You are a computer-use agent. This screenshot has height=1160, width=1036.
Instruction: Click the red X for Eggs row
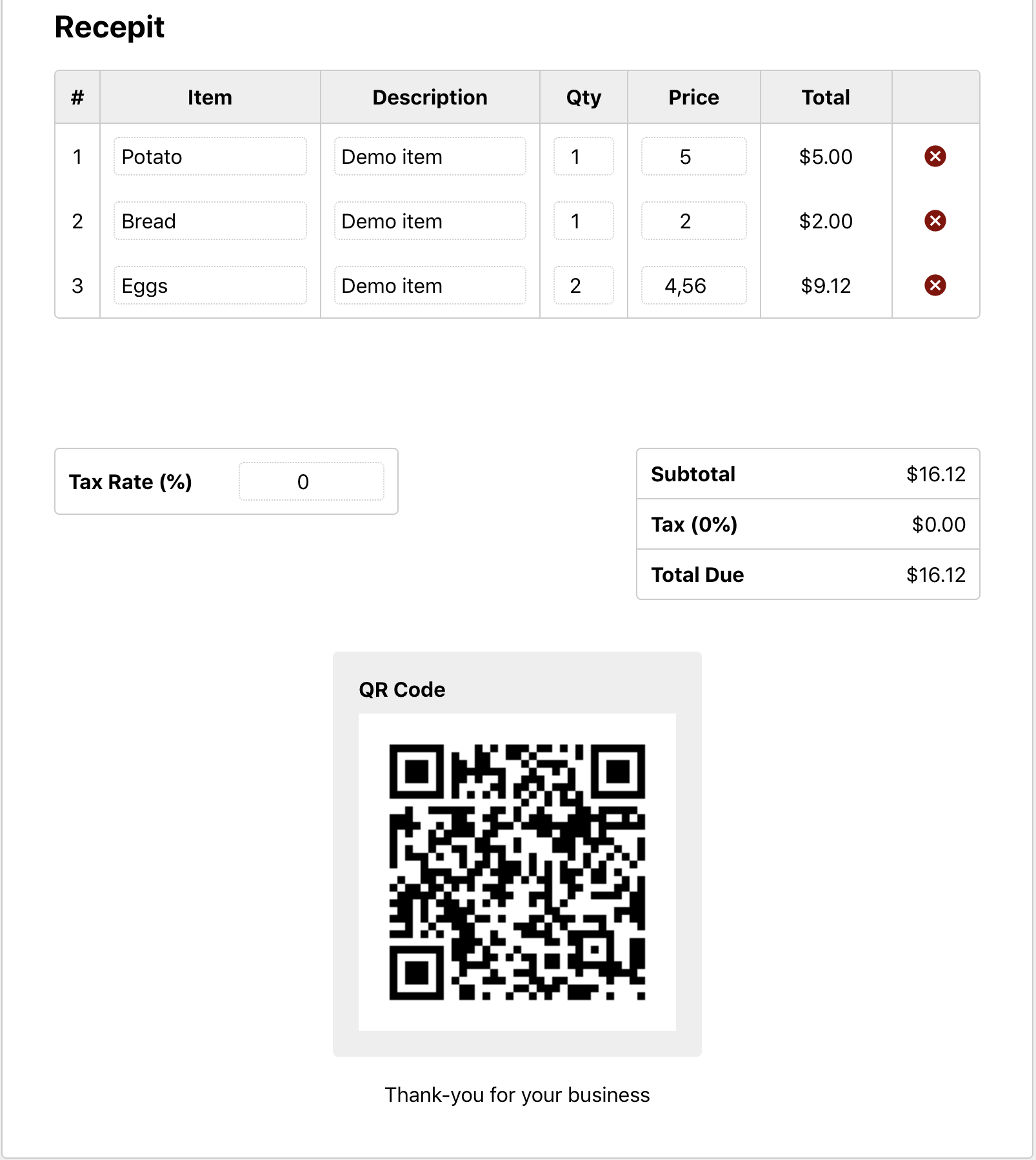[935, 285]
